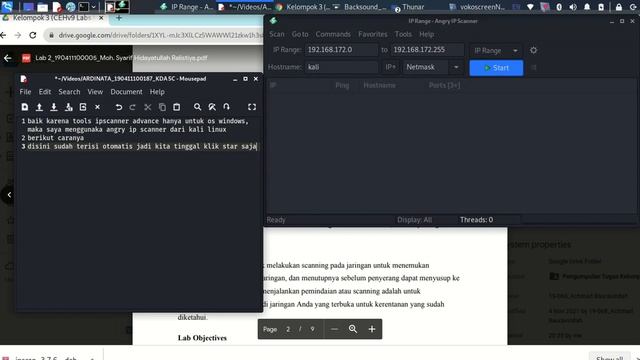640x360 pixels.
Task: Open File menu in Mousepad
Action: (25, 92)
